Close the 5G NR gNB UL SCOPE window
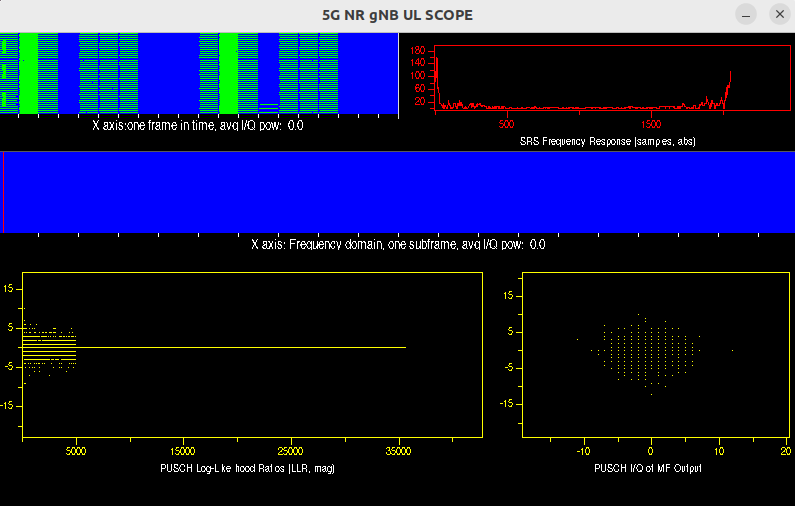795x506 pixels. [779, 14]
